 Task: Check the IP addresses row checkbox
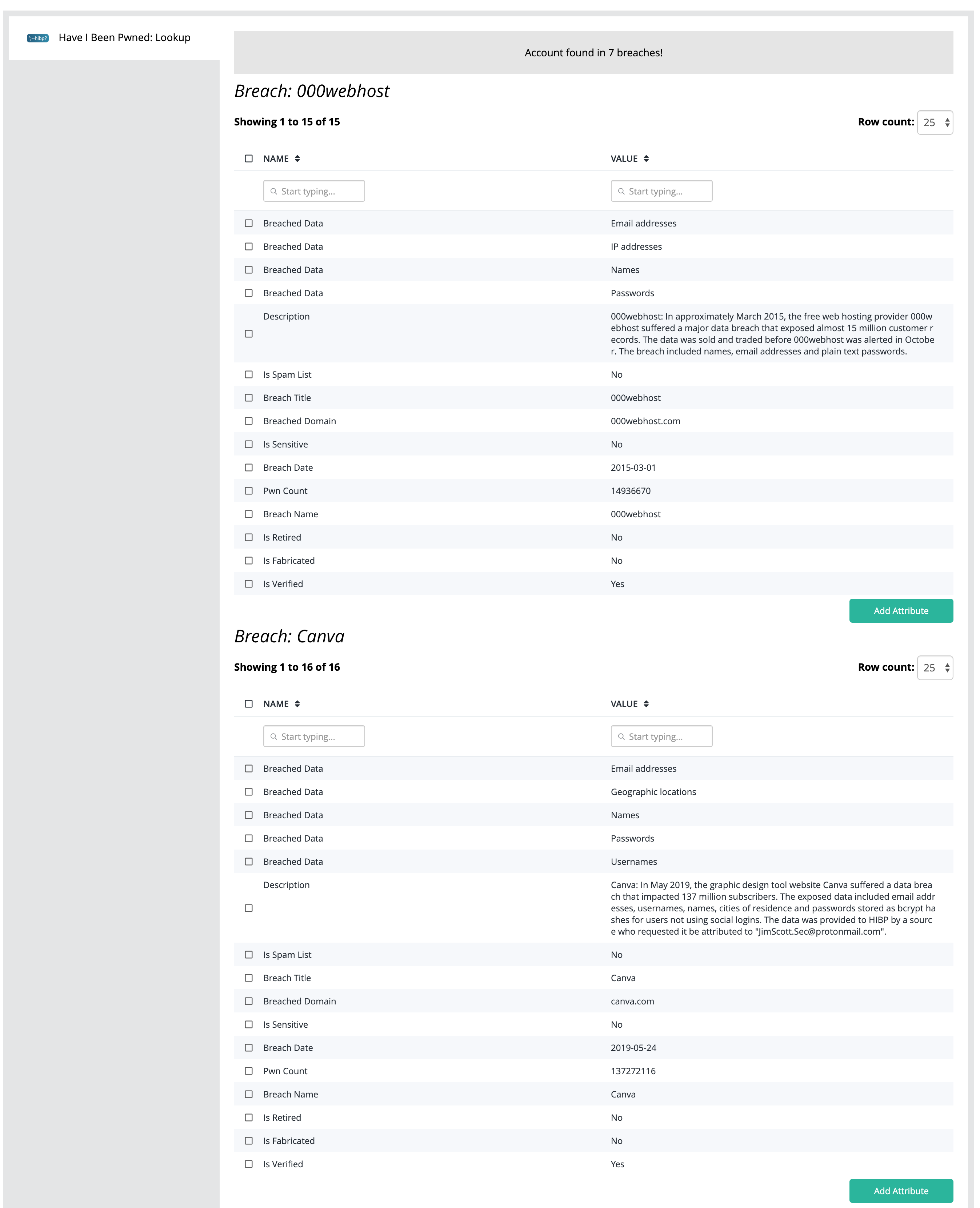pyautogui.click(x=248, y=246)
